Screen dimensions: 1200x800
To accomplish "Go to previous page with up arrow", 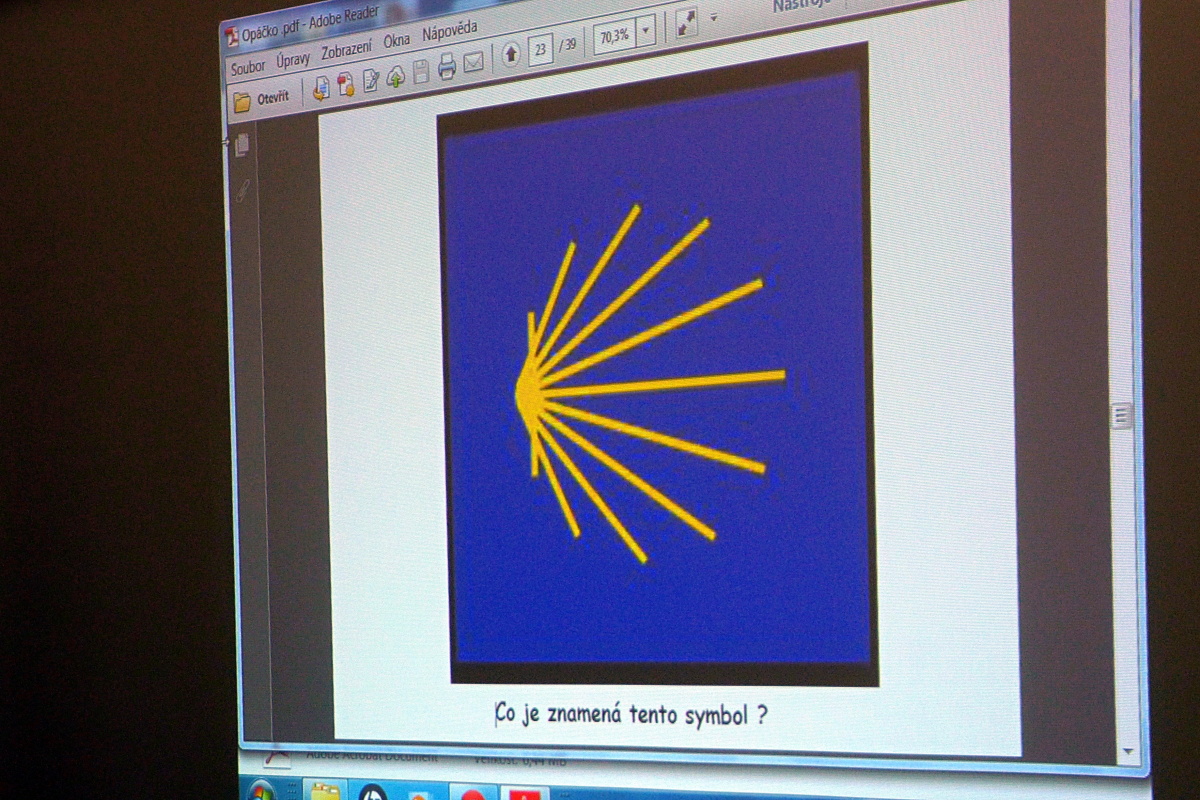I will coord(511,54).
